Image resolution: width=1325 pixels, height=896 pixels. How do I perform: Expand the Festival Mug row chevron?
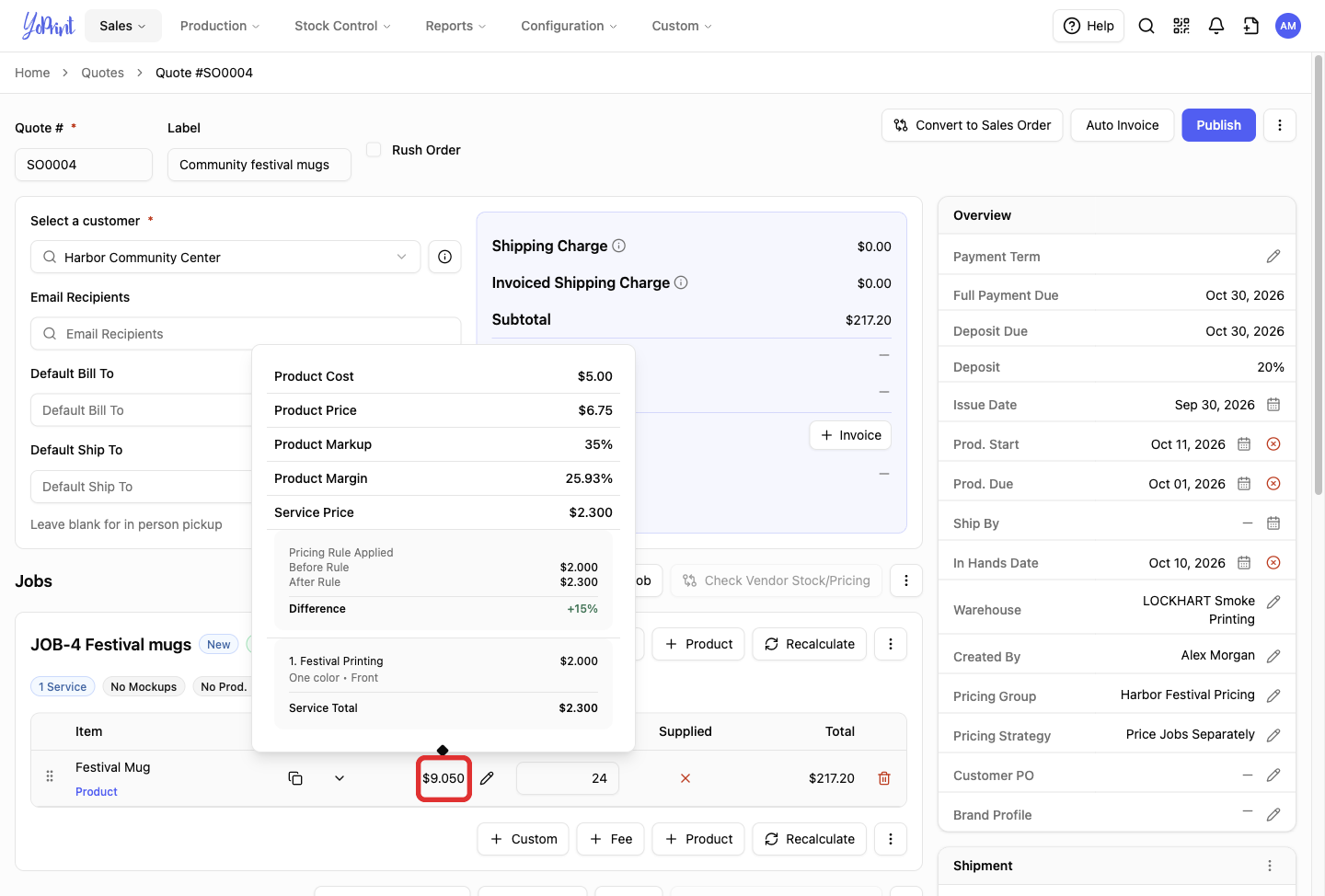click(340, 778)
